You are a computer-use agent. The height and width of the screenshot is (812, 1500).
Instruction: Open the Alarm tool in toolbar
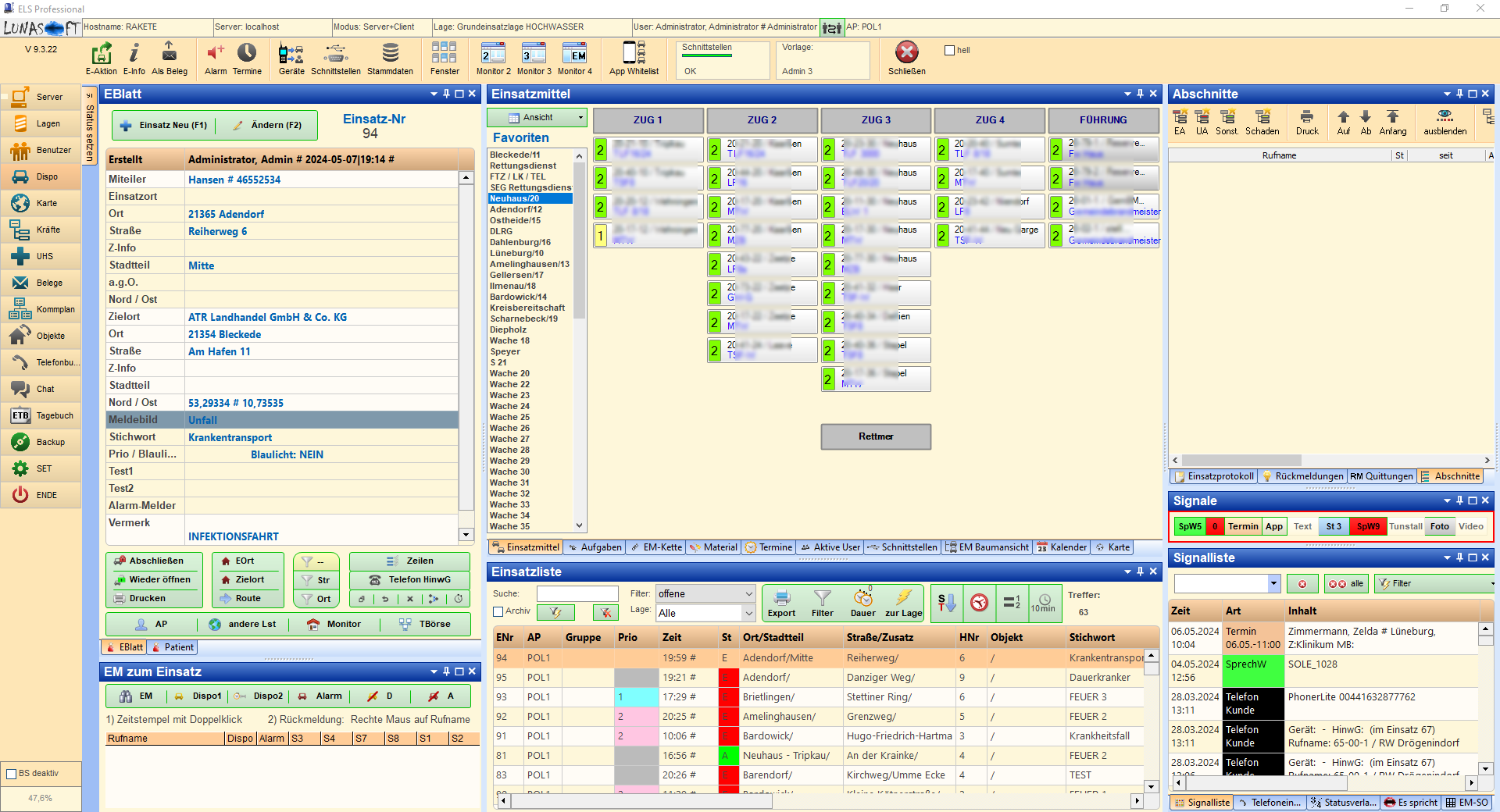tap(216, 55)
